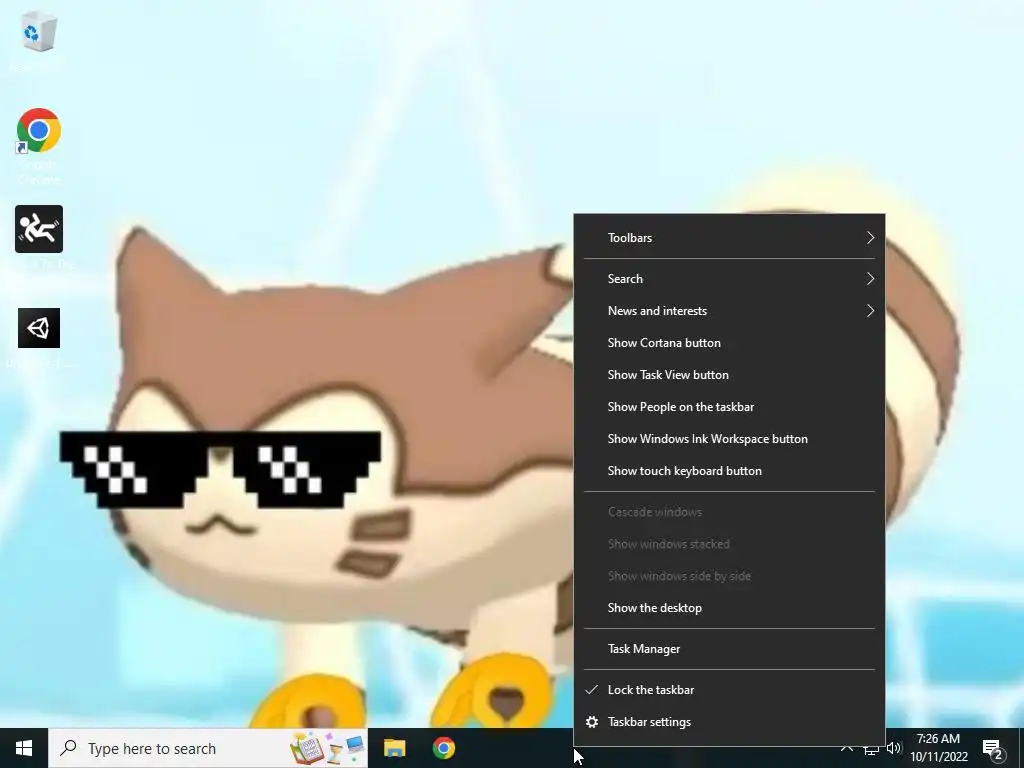
Task: Click the Type here to search field
Action: click(208, 748)
